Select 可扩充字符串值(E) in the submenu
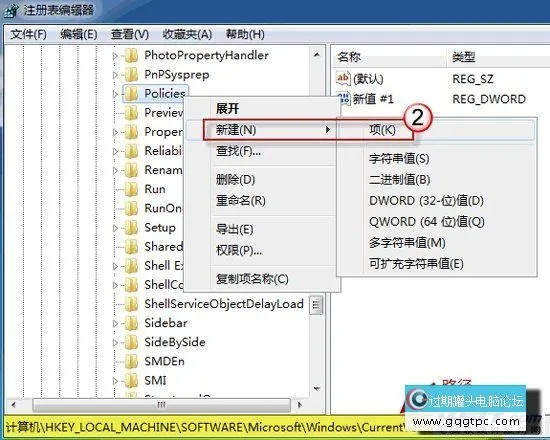The width and height of the screenshot is (550, 440). (x=436, y=264)
